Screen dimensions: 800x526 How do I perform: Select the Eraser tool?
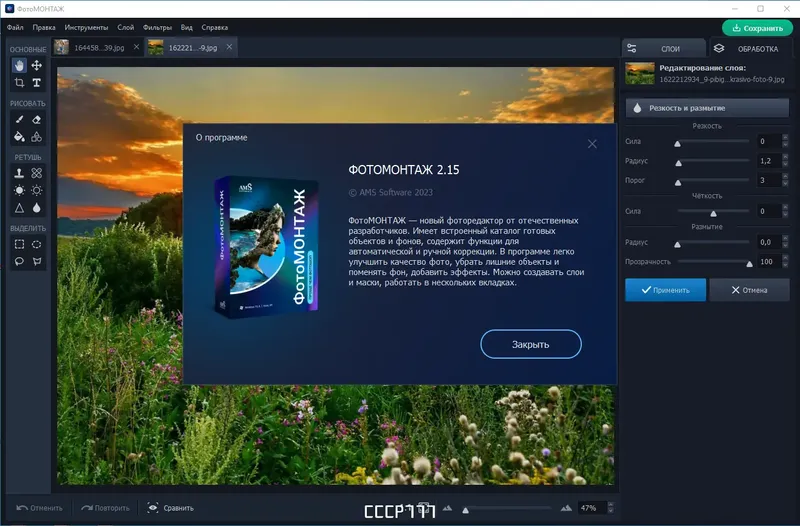coord(37,119)
